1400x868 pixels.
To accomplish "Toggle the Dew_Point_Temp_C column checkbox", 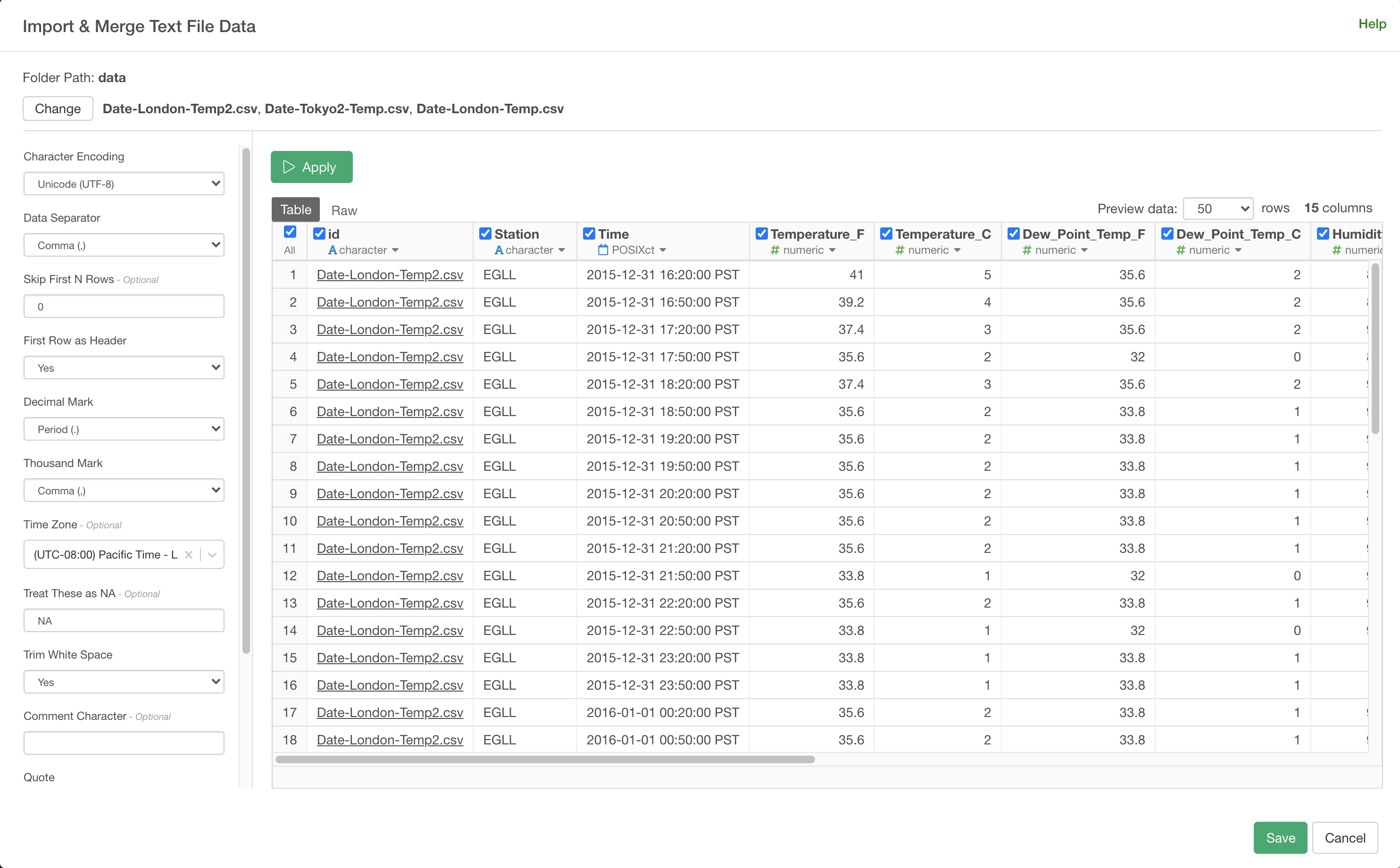I will [1167, 234].
